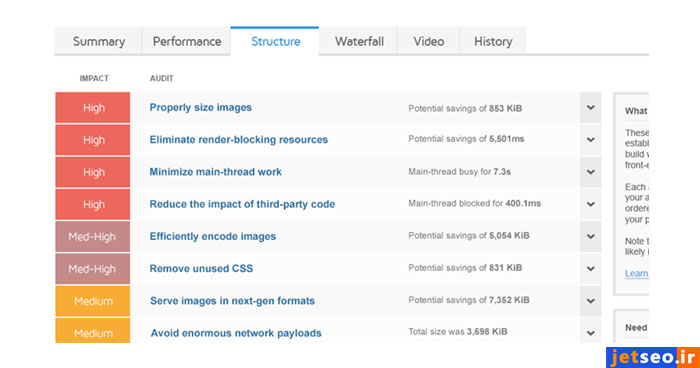This screenshot has height=368, width=700.
Task: Follow the Learn link in side panel
Action: coord(636,273)
